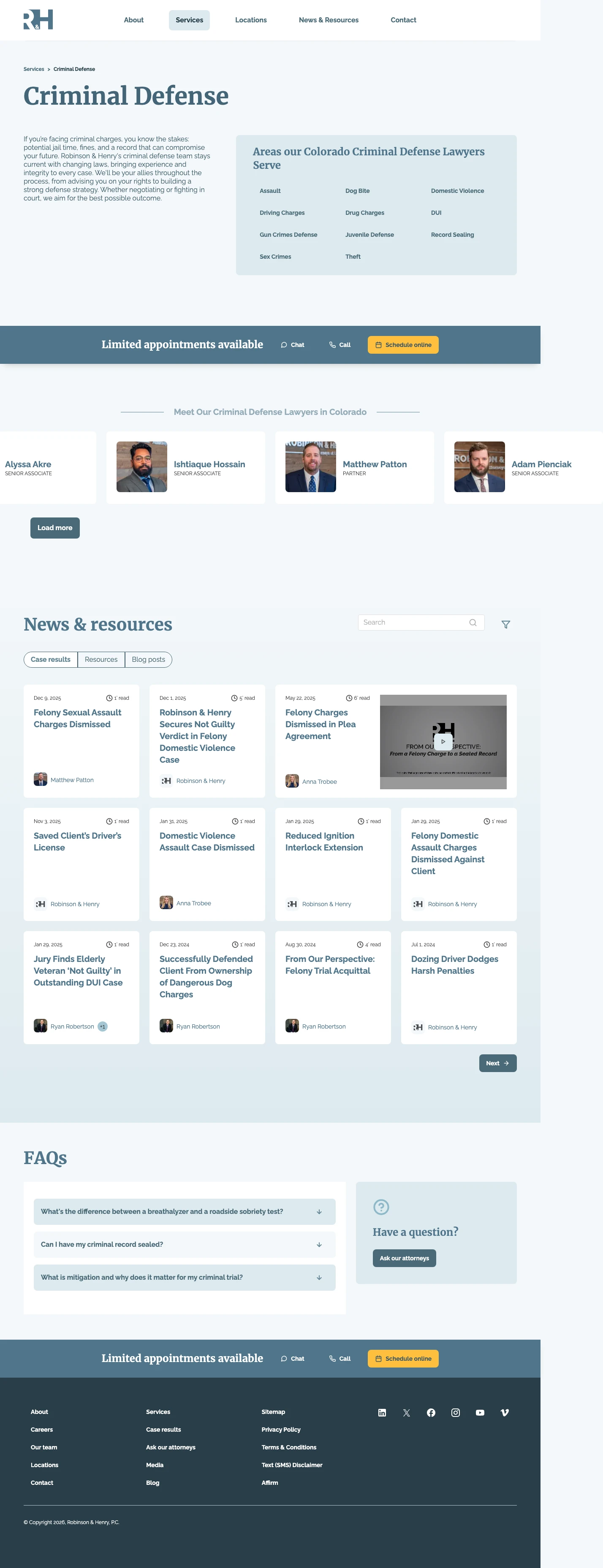Screen dimensions: 603x1568
Task: Open the Driving Charges practice area link
Action: point(282,213)
